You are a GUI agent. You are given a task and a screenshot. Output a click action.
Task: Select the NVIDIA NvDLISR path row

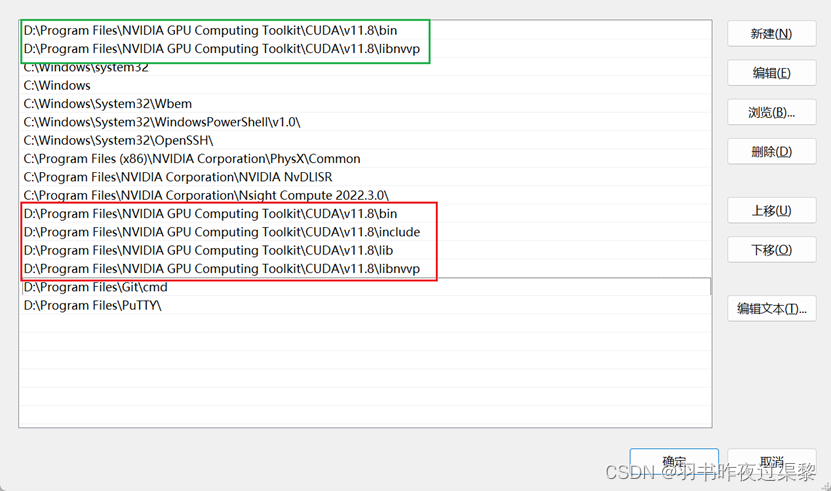pyautogui.click(x=365, y=177)
